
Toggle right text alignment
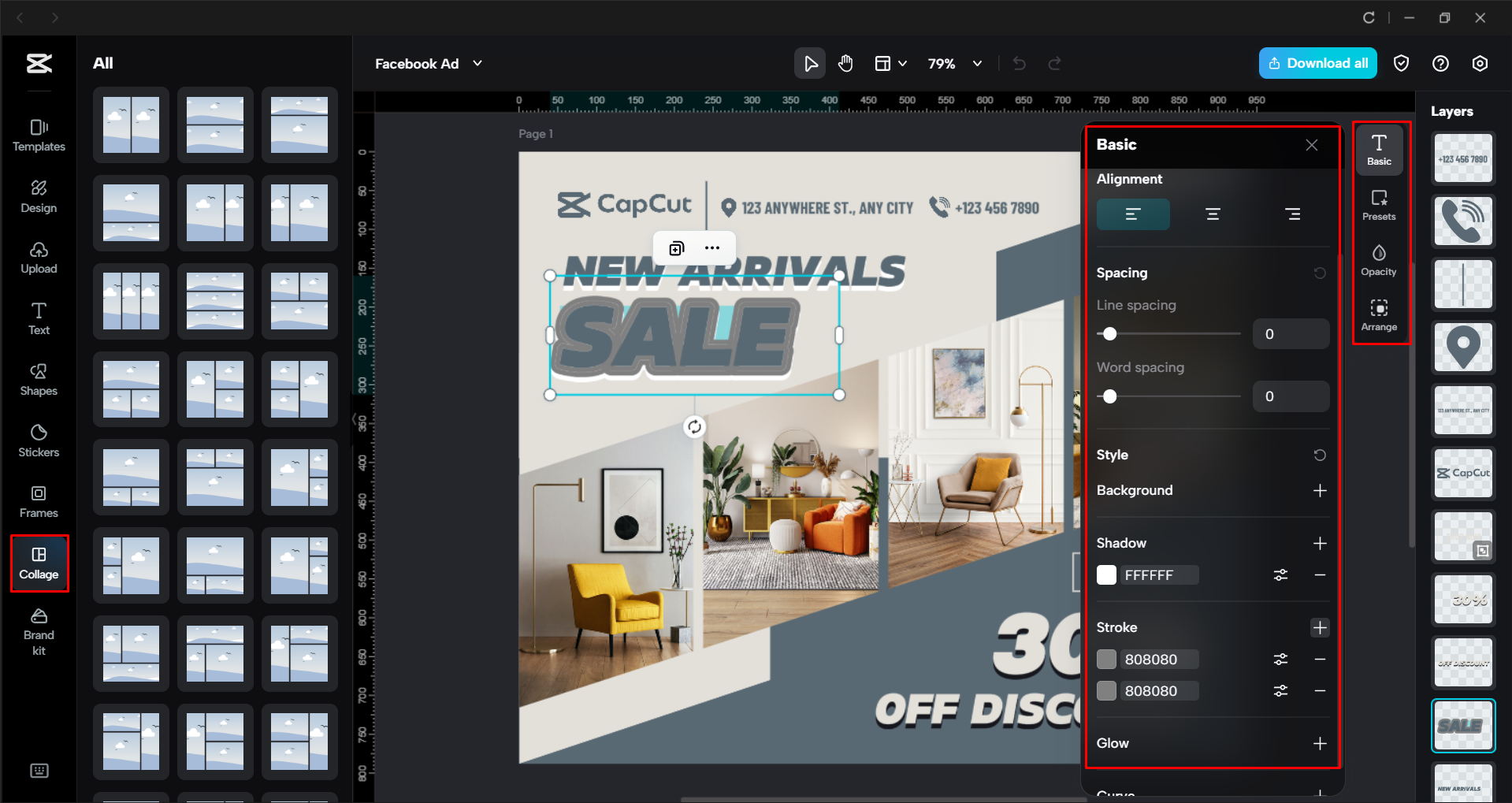coord(1293,214)
